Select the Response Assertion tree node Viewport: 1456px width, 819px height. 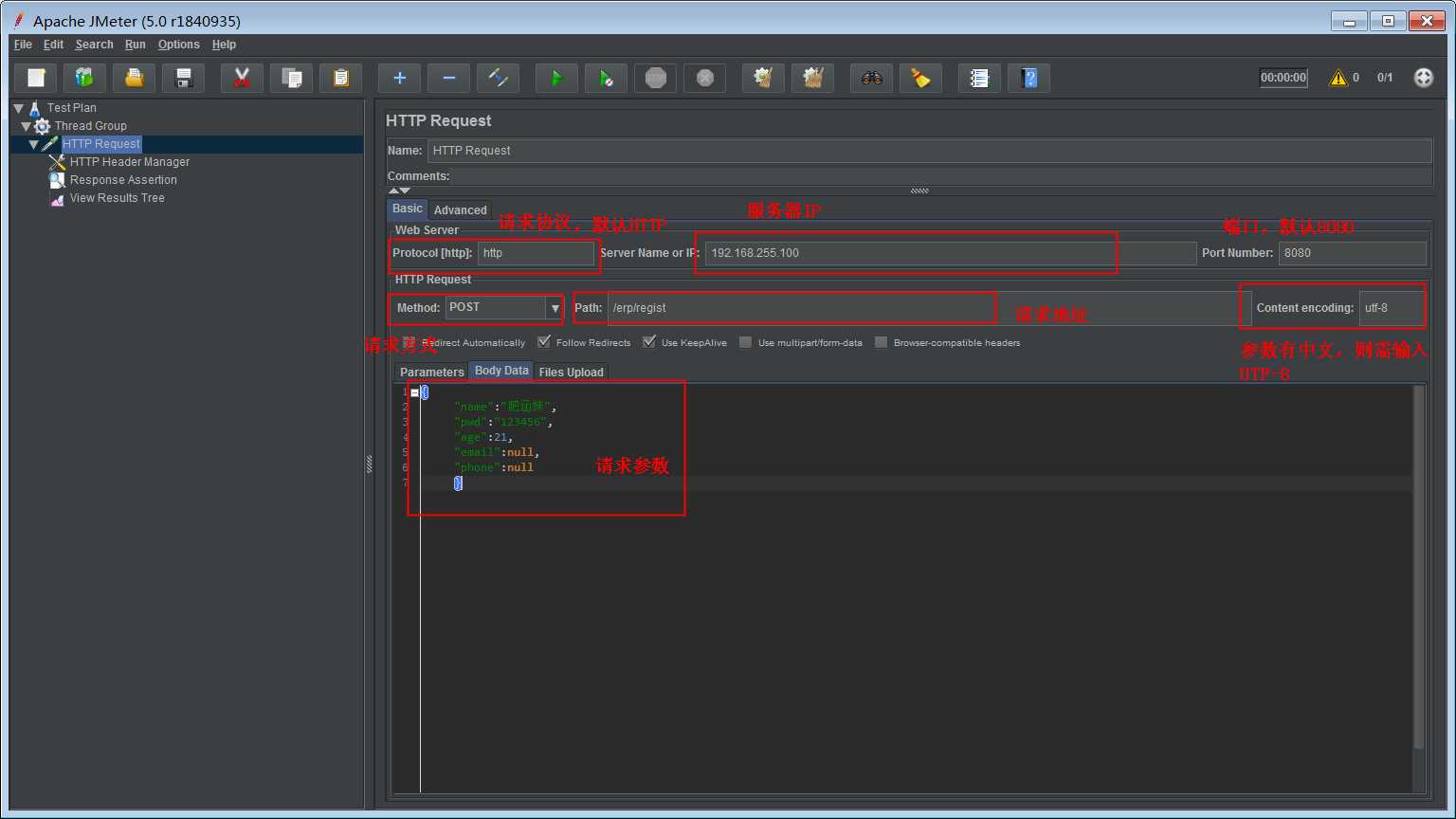click(123, 180)
